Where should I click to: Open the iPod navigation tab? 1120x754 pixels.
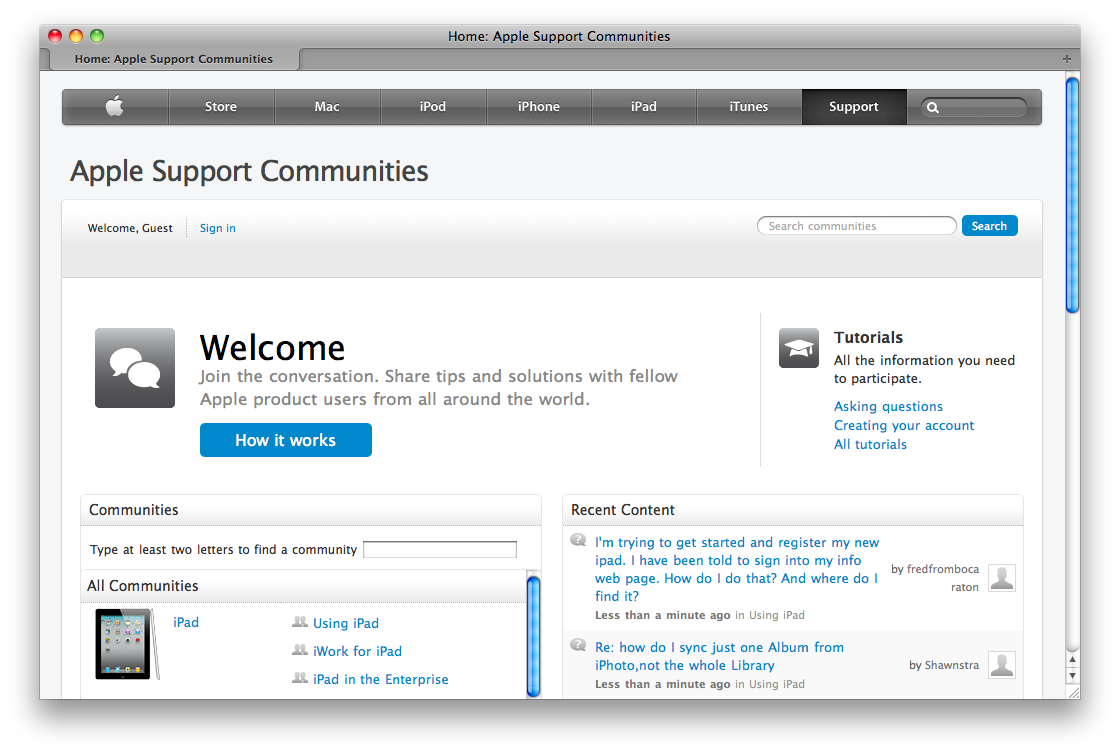coord(433,107)
